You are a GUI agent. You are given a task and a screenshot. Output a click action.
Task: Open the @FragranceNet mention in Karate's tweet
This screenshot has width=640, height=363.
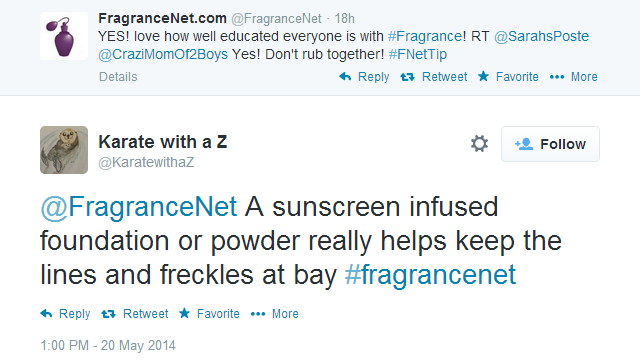click(138, 207)
